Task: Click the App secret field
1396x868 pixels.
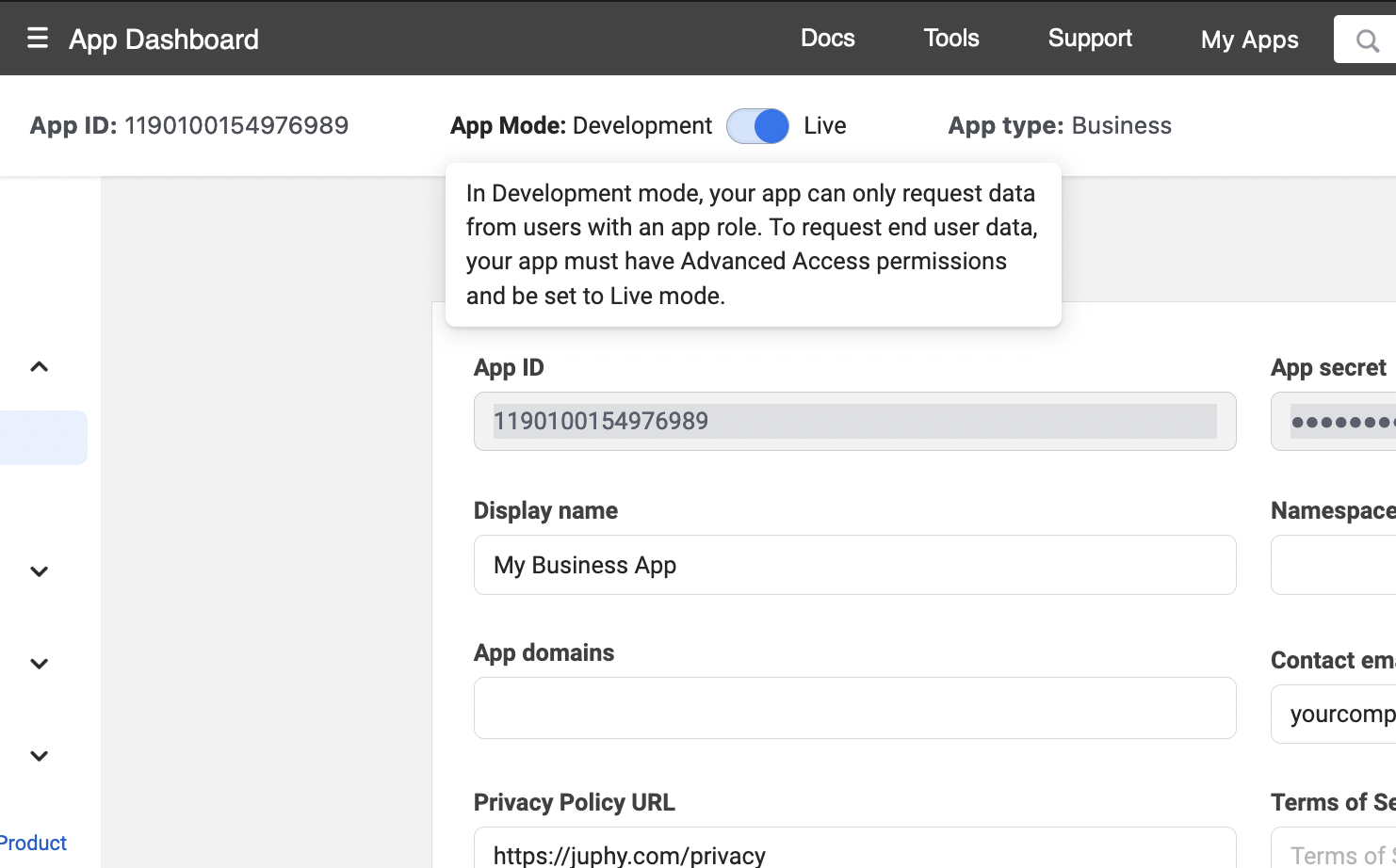Action: pos(1333,421)
